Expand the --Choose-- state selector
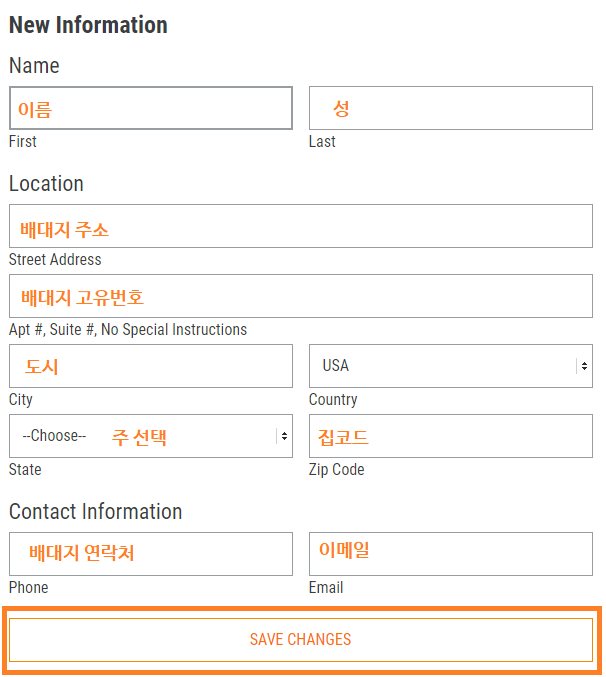The height and width of the screenshot is (677, 606). click(151, 436)
